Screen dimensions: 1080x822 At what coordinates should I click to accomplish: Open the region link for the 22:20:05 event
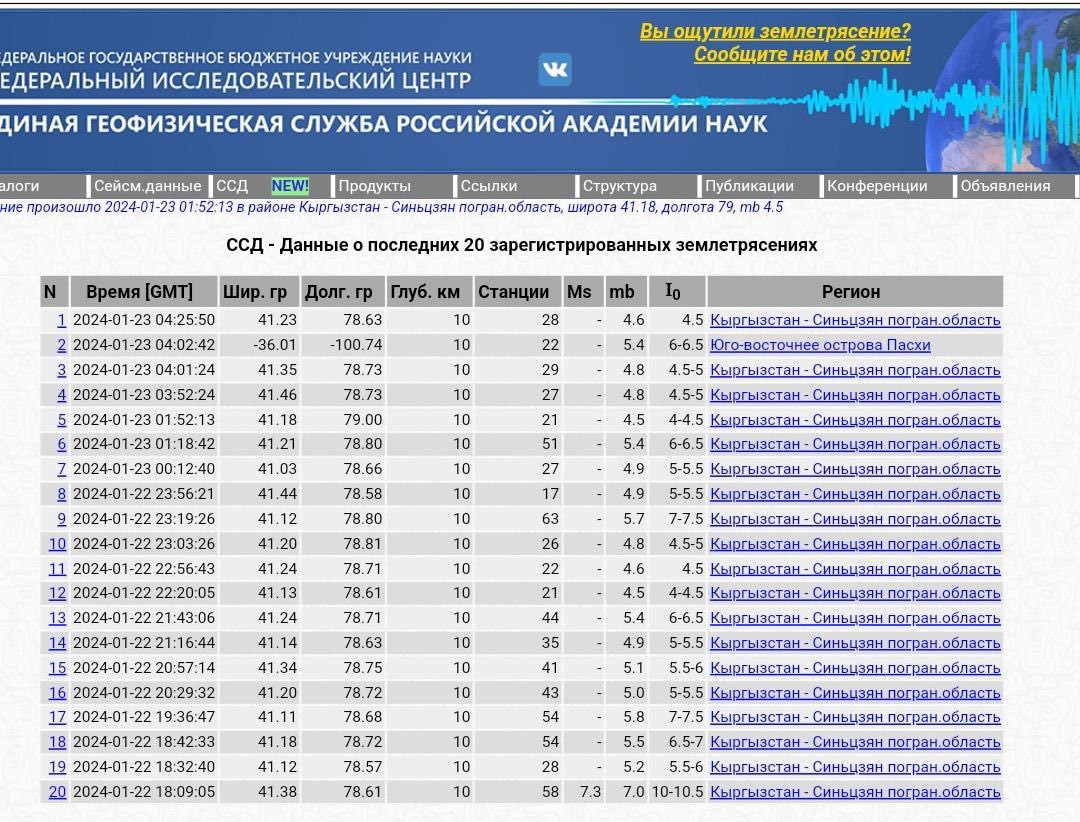855,593
